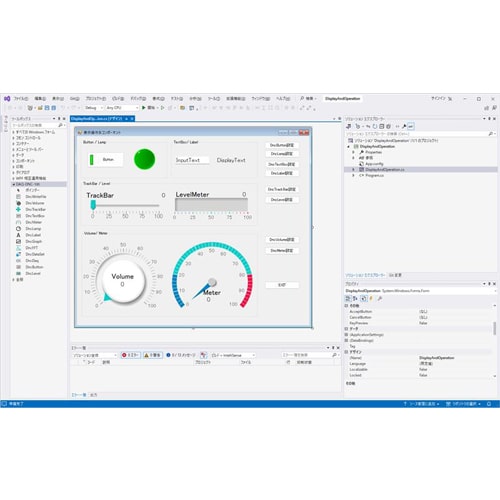Screen dimensions: 500x500
Task: Click the DncButton settings button
Action: click(282, 145)
